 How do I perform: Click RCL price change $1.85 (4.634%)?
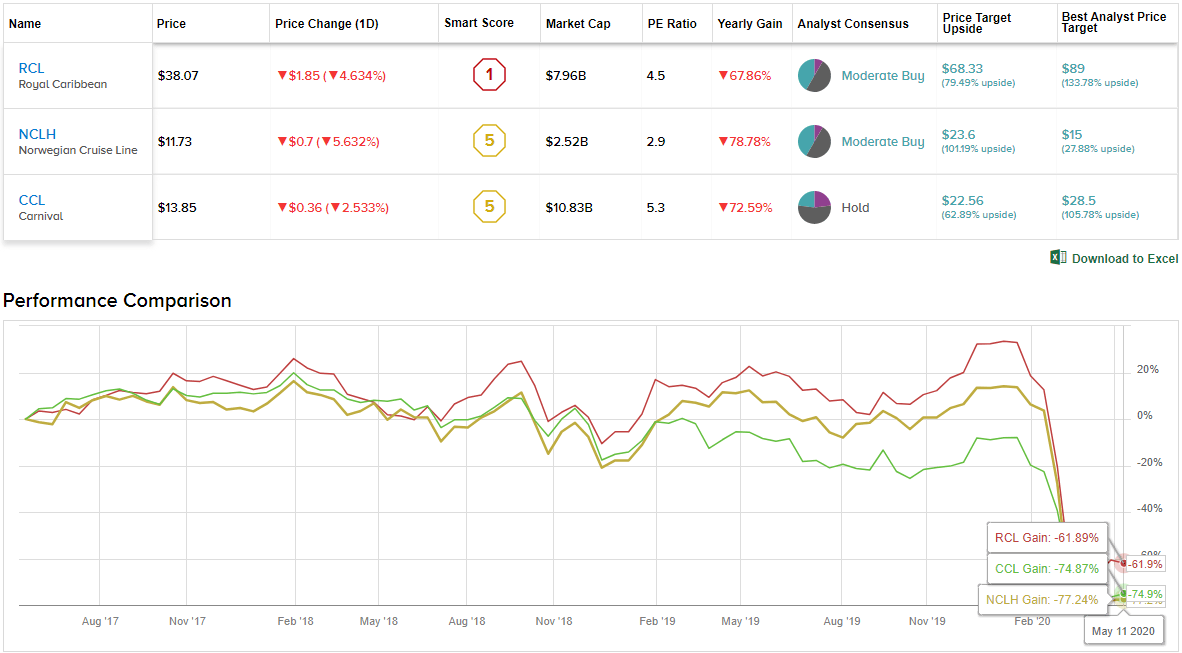pos(332,75)
